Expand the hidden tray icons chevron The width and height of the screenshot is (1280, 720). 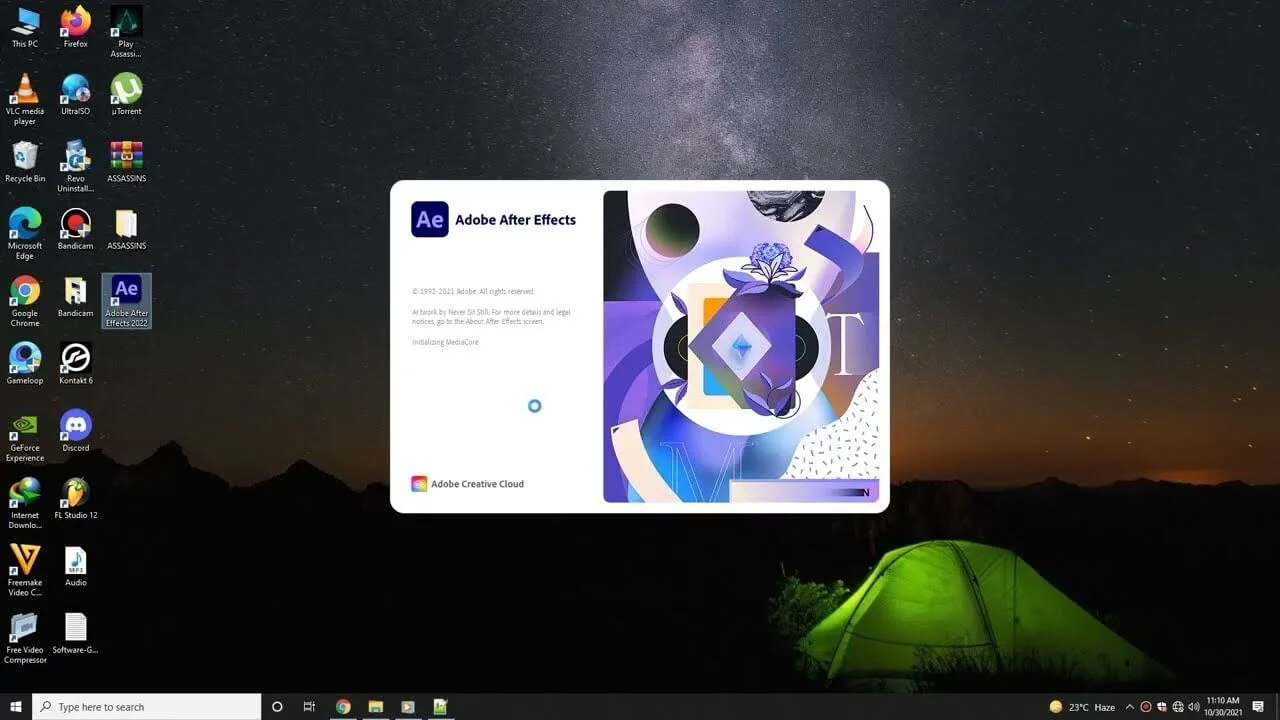(1130, 707)
